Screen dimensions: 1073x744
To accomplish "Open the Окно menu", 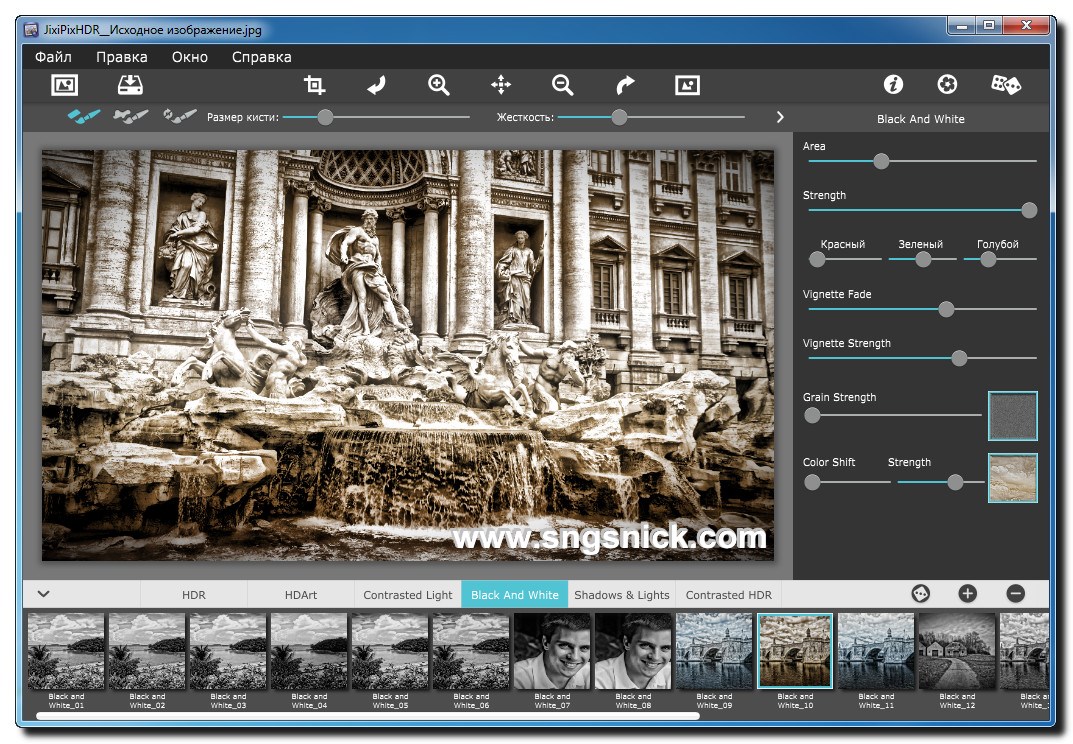I will pyautogui.click(x=190, y=57).
